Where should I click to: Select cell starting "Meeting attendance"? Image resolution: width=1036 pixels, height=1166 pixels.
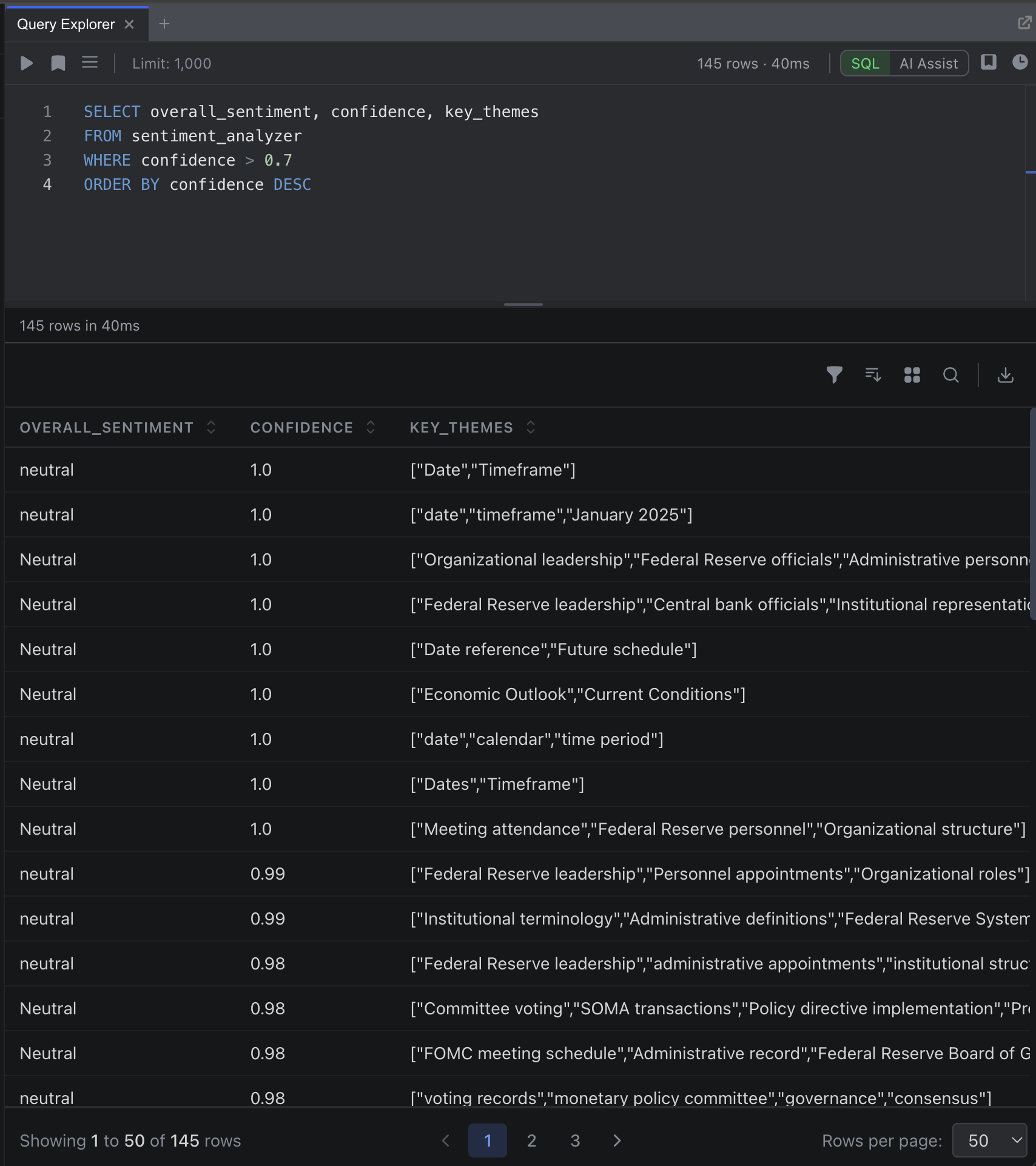(718, 829)
